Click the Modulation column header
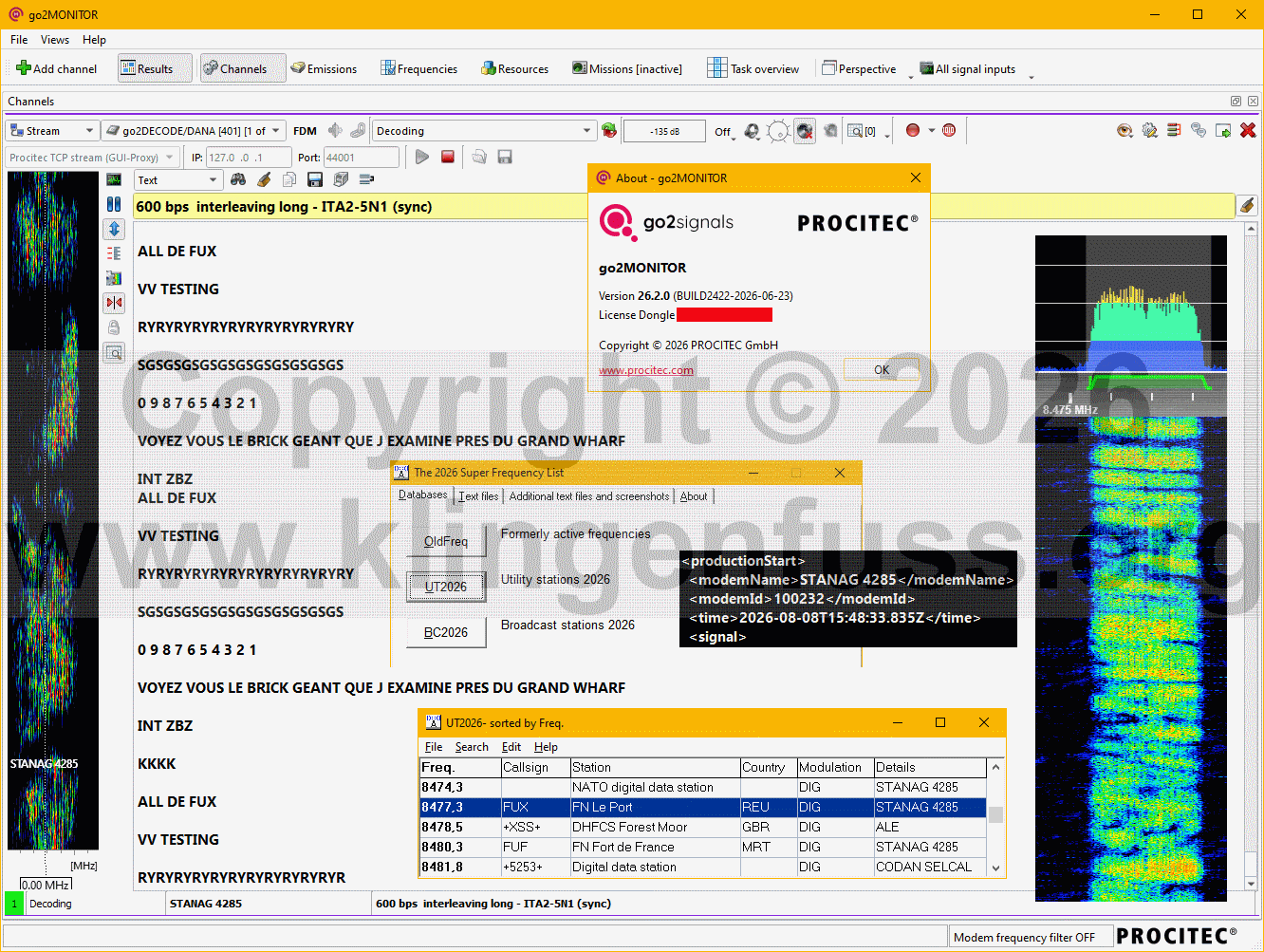 point(834,767)
